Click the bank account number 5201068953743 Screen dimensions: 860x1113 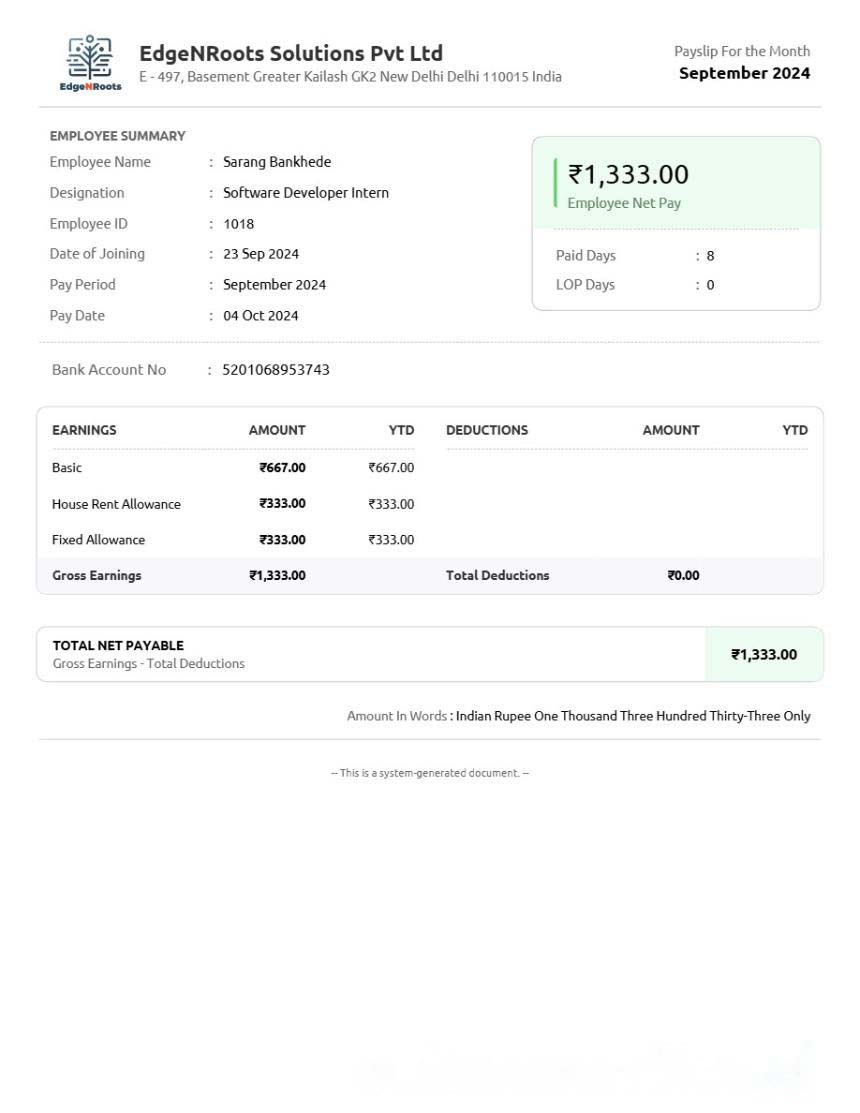[x=275, y=370]
